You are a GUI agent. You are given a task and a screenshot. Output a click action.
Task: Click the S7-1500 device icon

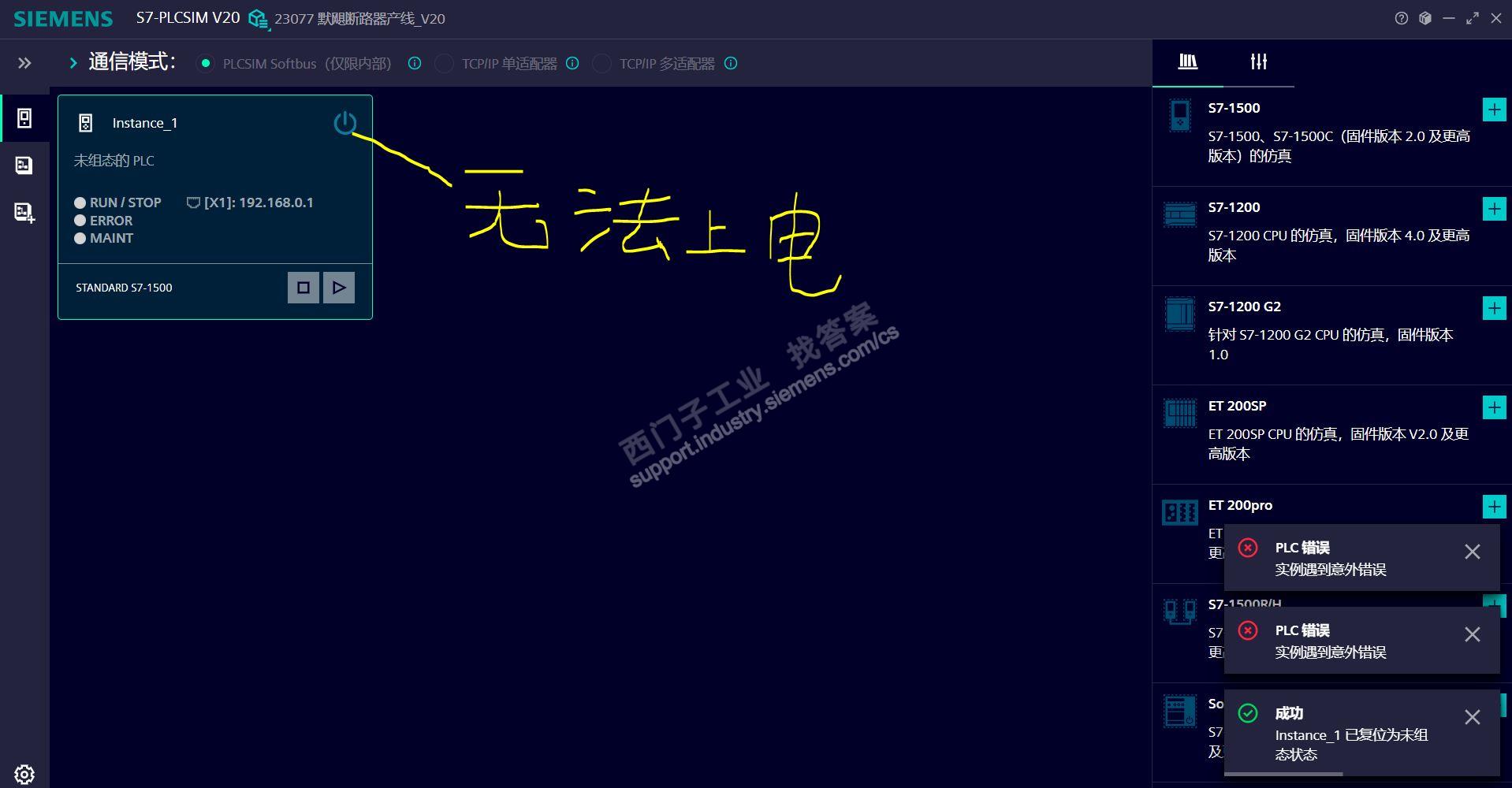click(1180, 115)
